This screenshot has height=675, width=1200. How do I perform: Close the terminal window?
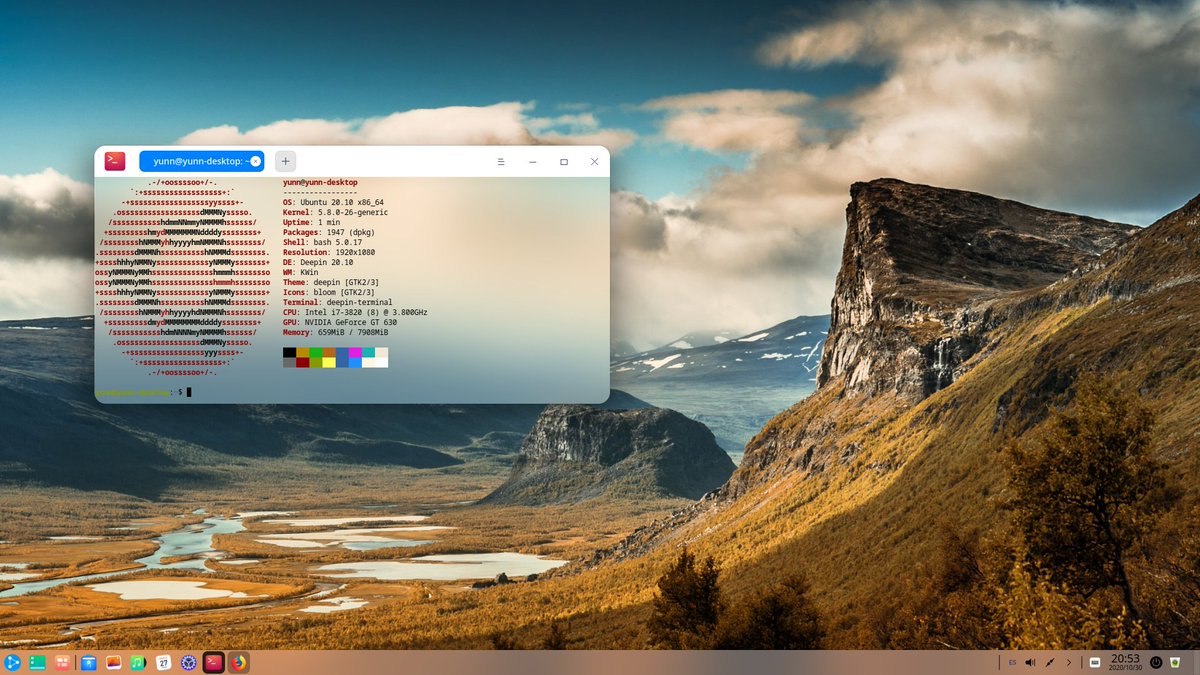(595, 161)
